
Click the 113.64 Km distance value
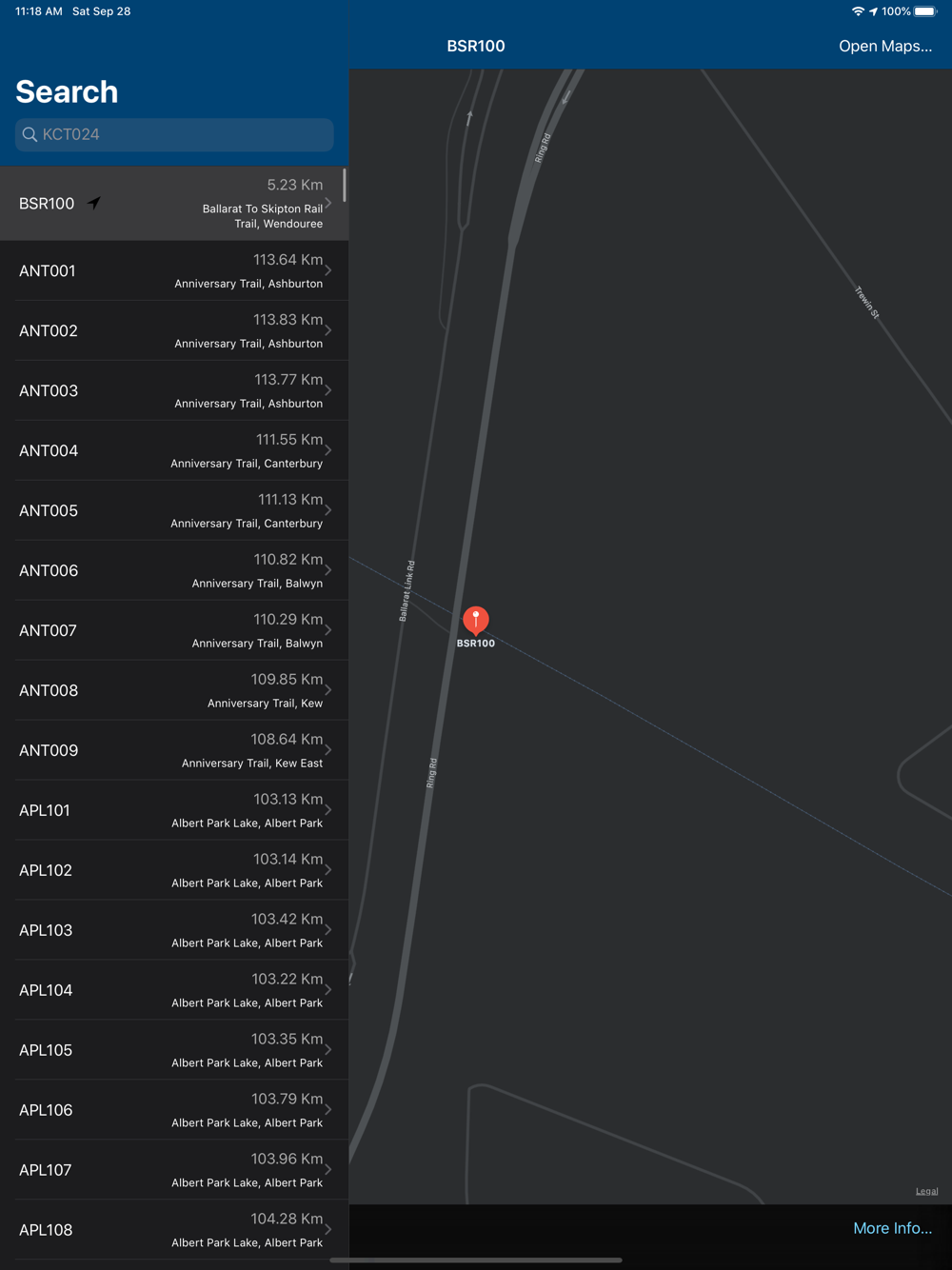point(288,260)
